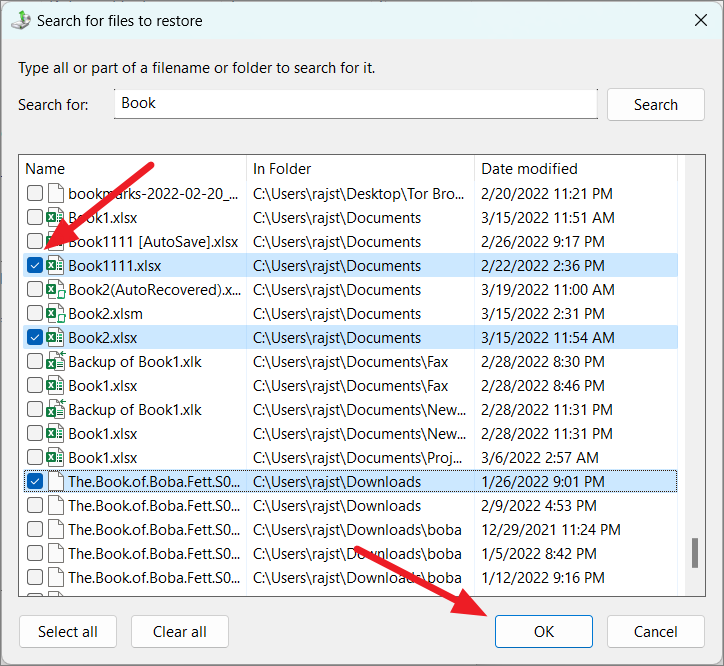Click the Clear all button
The height and width of the screenshot is (666, 724).
tap(180, 631)
